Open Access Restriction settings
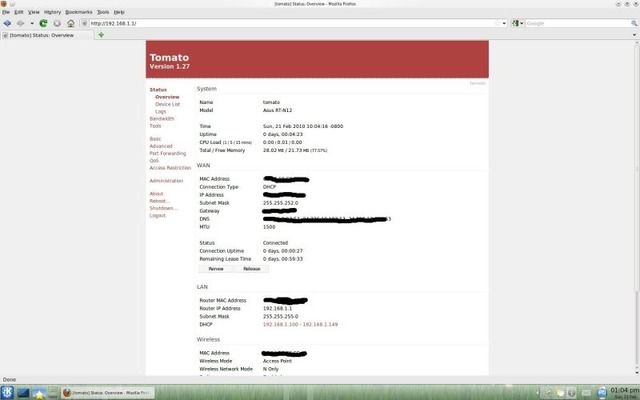640x400 pixels. point(170,168)
